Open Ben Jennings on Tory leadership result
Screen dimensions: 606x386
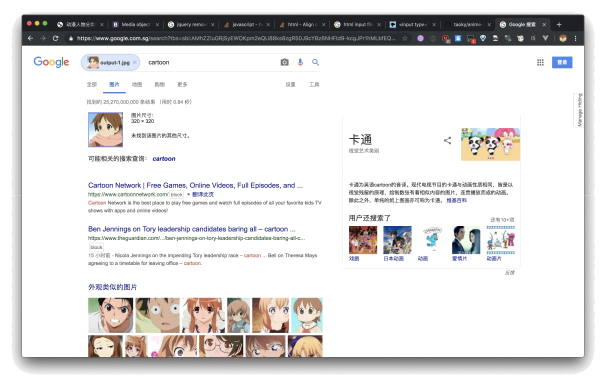[192, 229]
